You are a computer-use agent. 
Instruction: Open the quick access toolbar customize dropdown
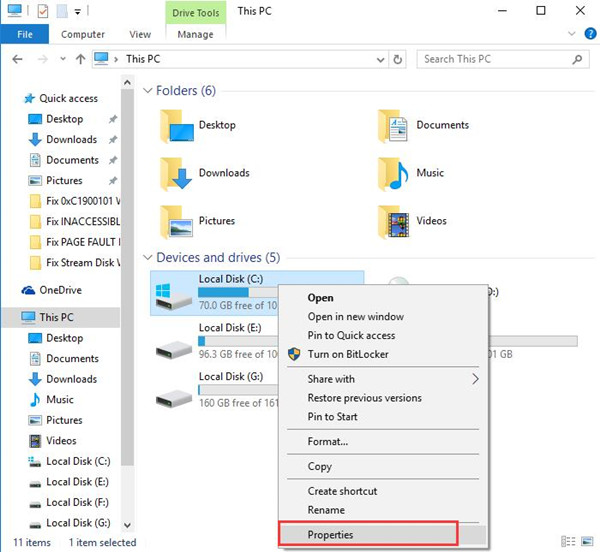click(78, 12)
